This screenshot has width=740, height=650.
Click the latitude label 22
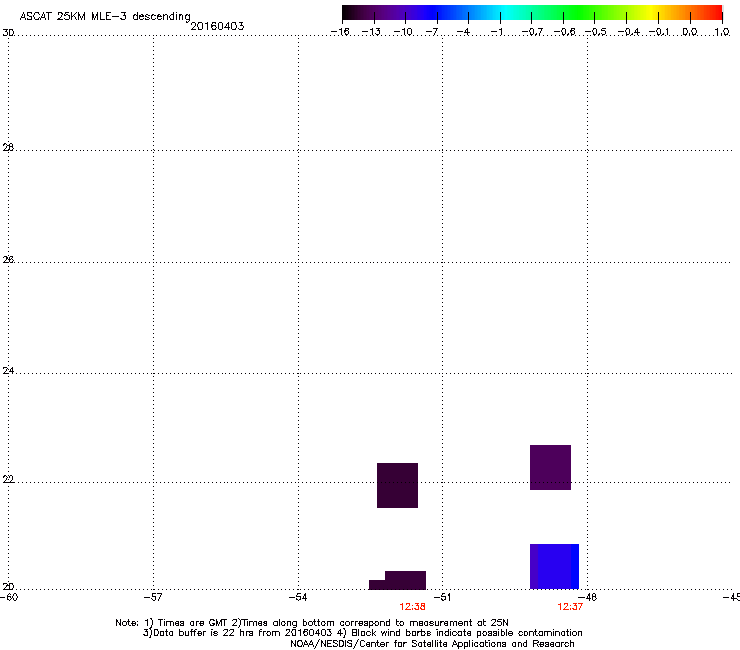tap(8, 480)
